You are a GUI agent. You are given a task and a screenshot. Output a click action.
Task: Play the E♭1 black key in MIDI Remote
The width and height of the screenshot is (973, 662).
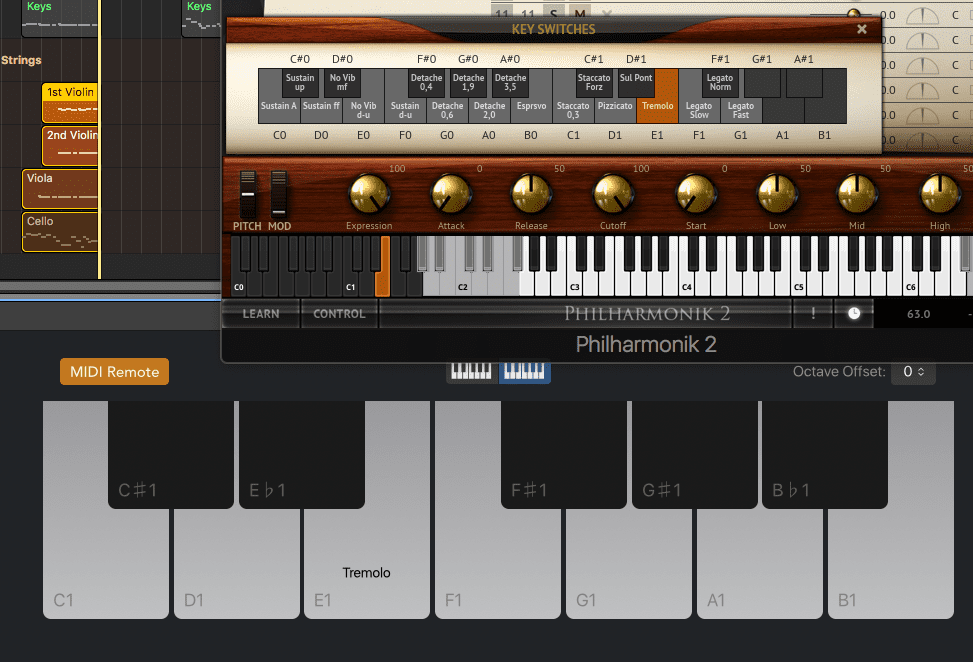tap(302, 455)
